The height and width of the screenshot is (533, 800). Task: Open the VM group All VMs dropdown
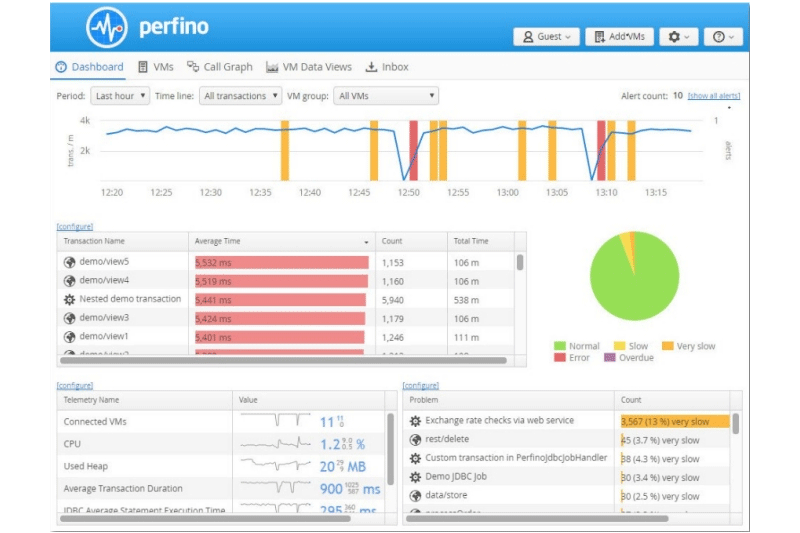[x=386, y=96]
